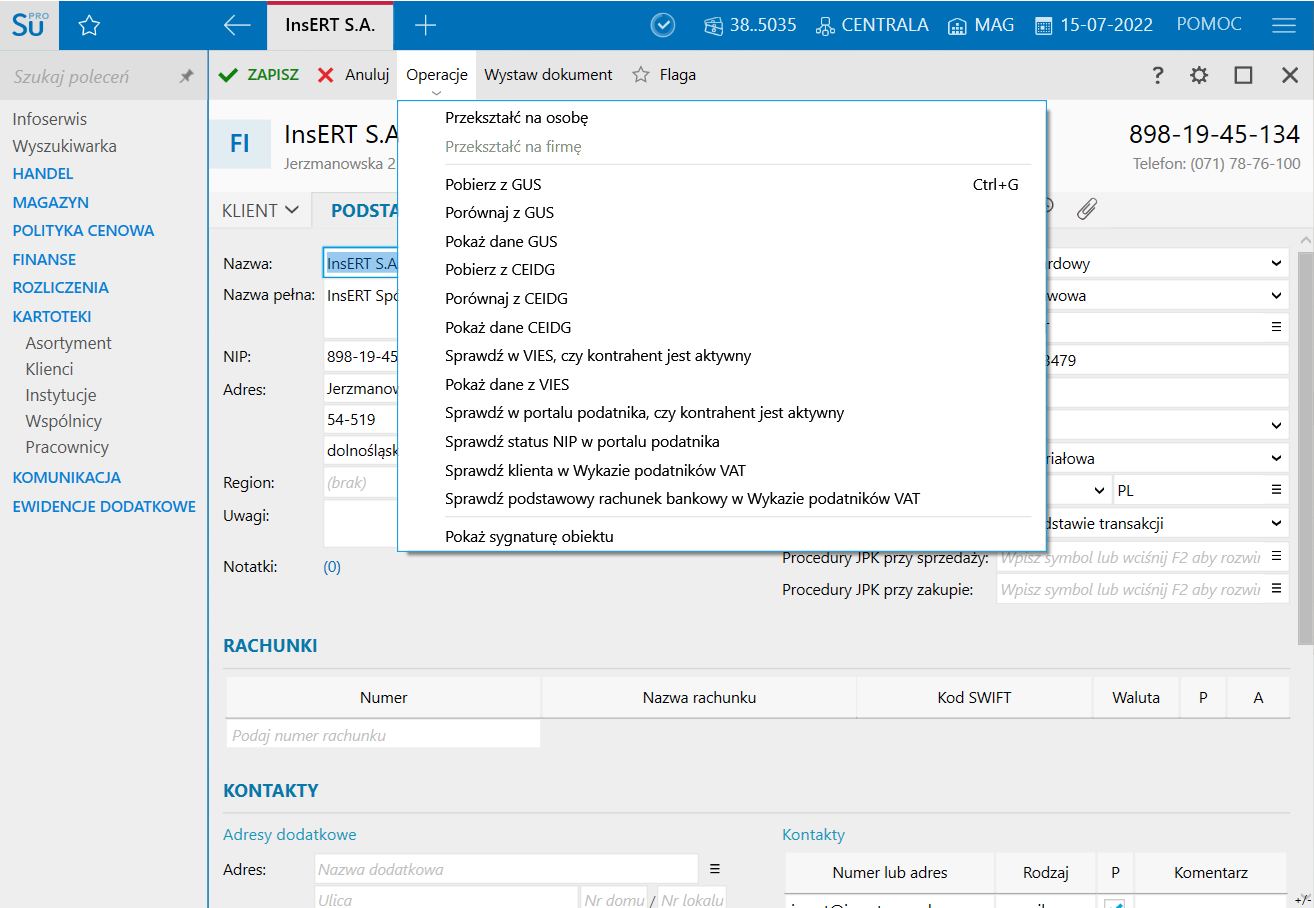Expand the KLIENT dropdown

pos(260,210)
